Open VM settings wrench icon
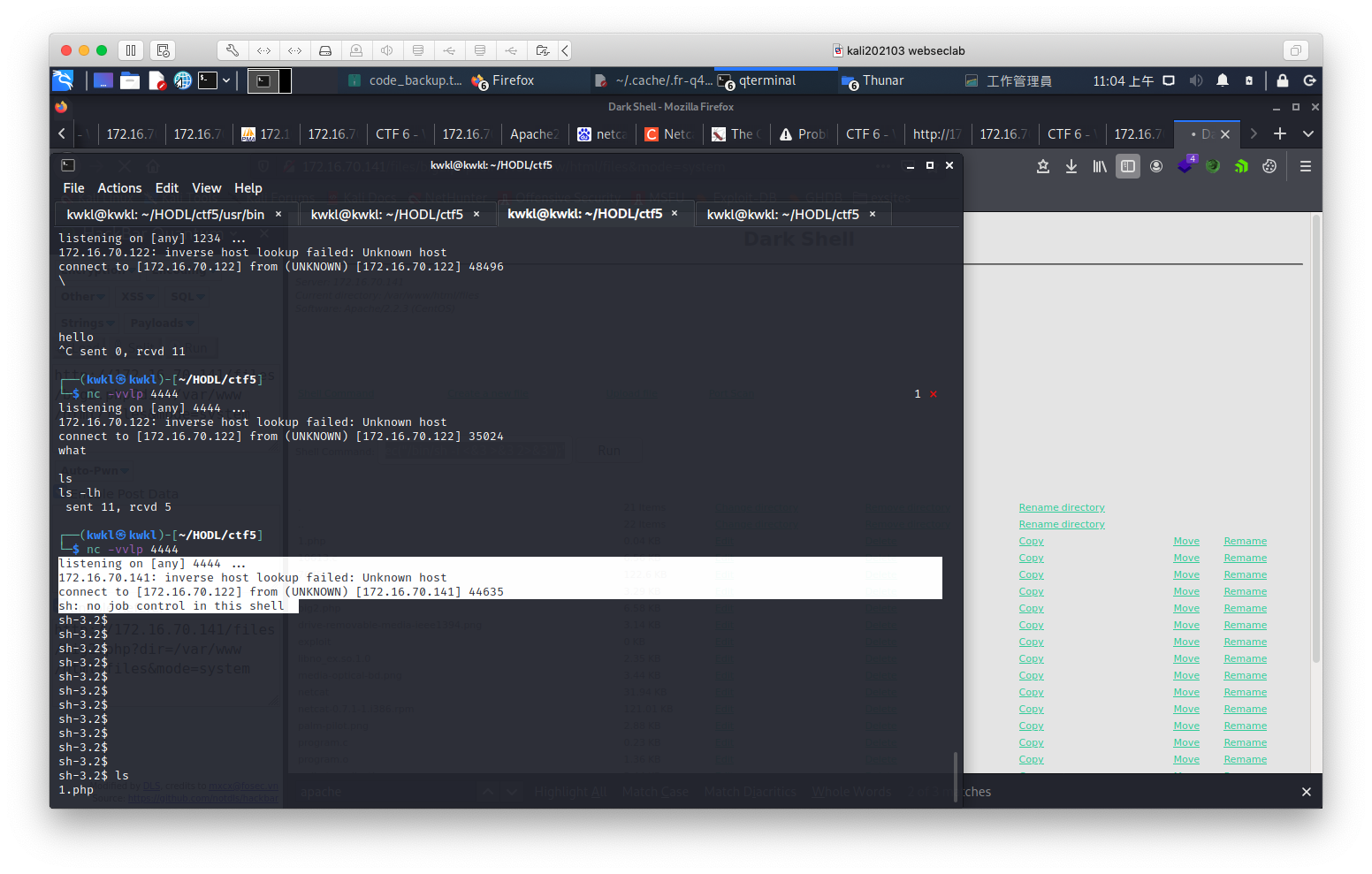The image size is (1372, 874). click(232, 50)
